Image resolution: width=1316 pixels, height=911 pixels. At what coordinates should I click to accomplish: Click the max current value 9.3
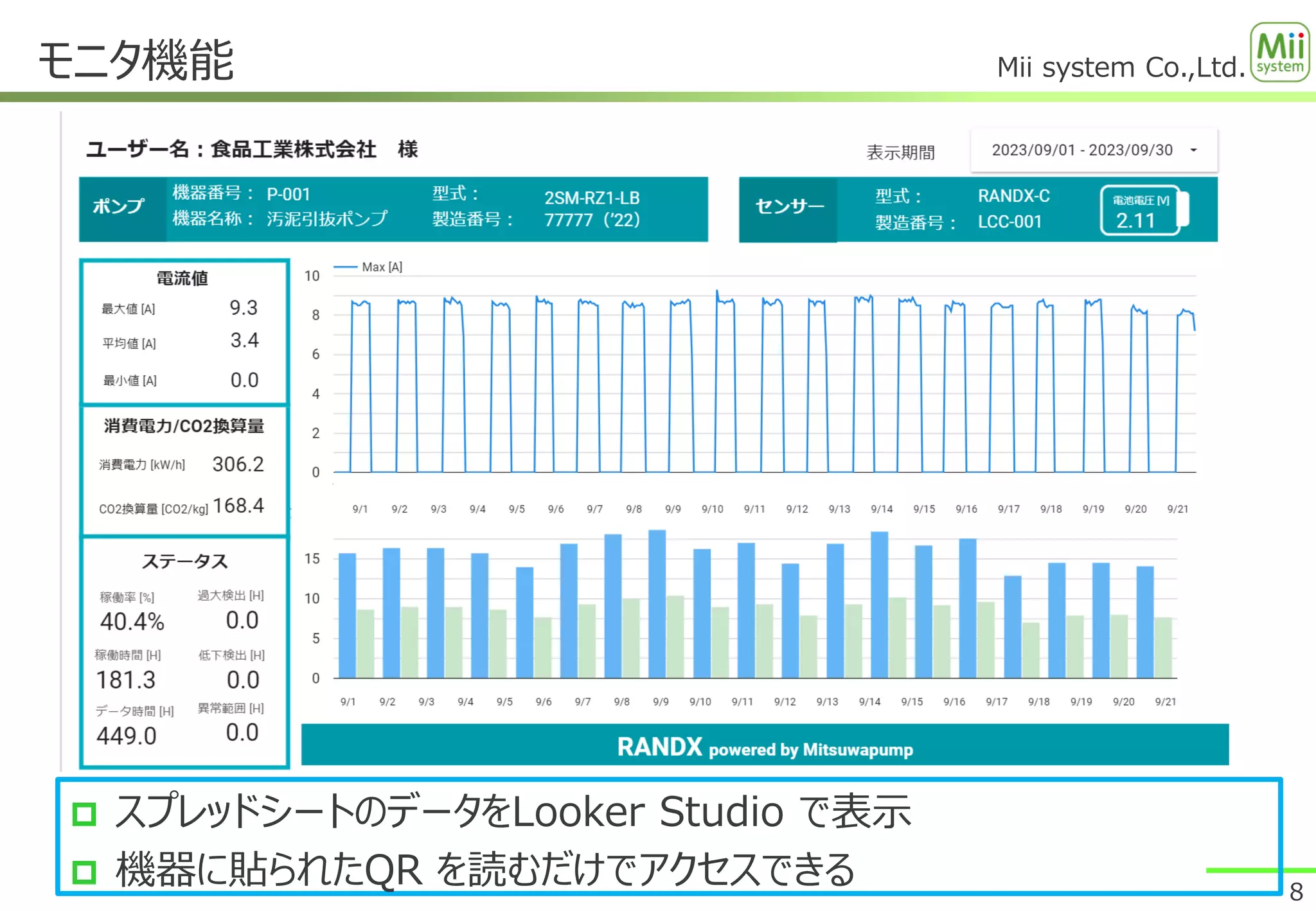coord(244,308)
